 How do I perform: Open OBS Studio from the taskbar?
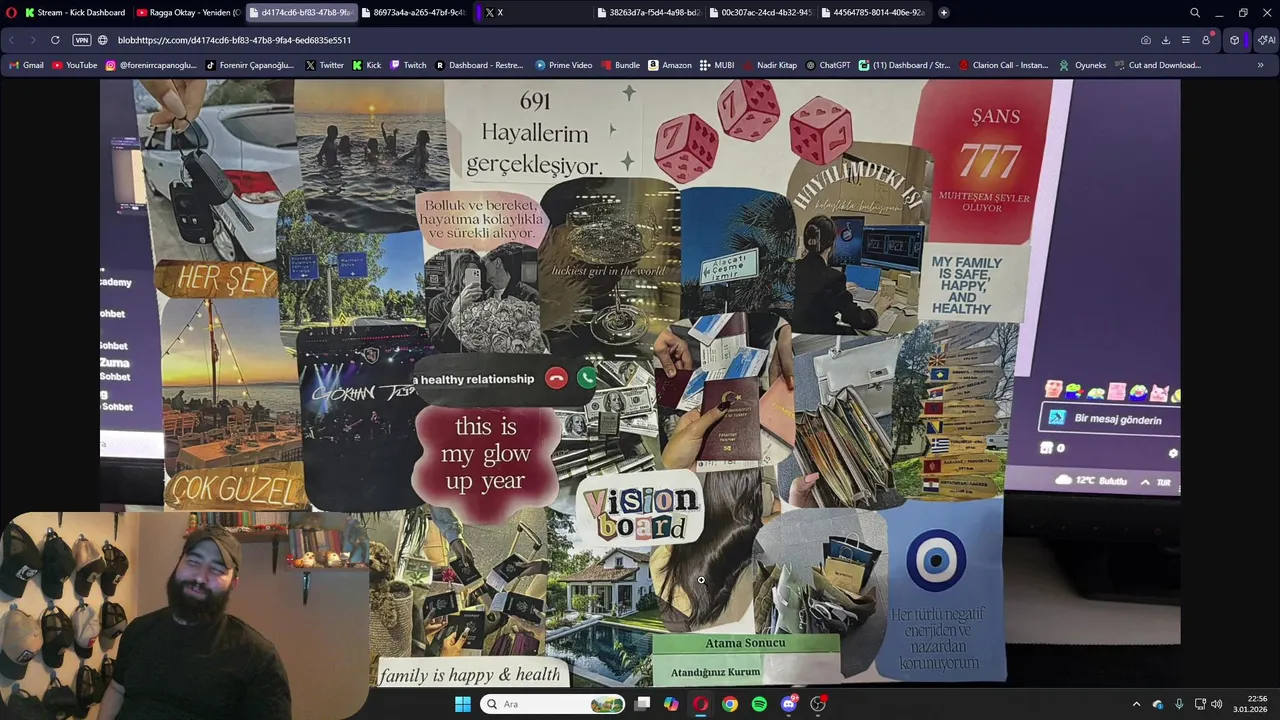click(818, 704)
